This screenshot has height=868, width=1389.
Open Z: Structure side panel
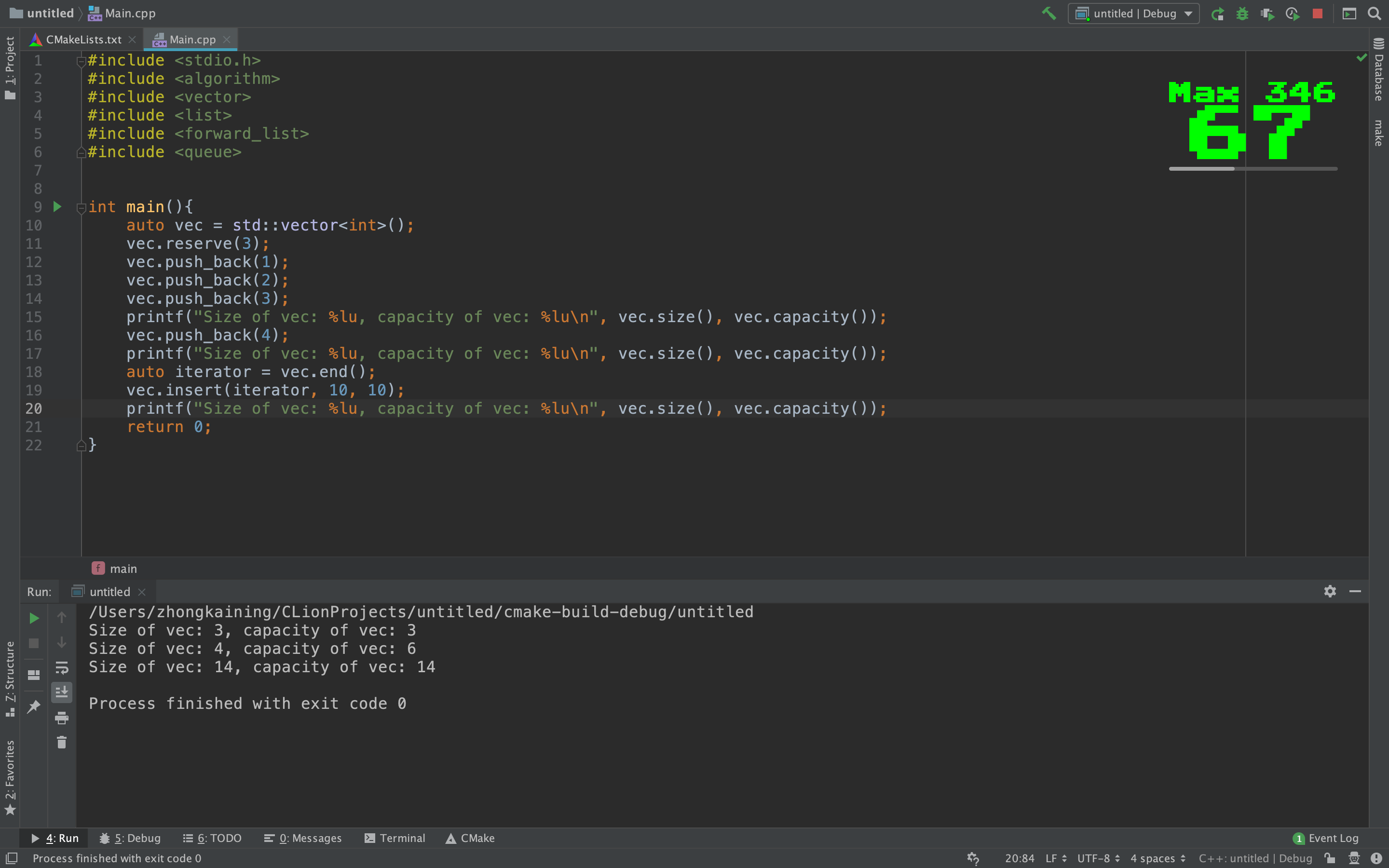click(10, 679)
